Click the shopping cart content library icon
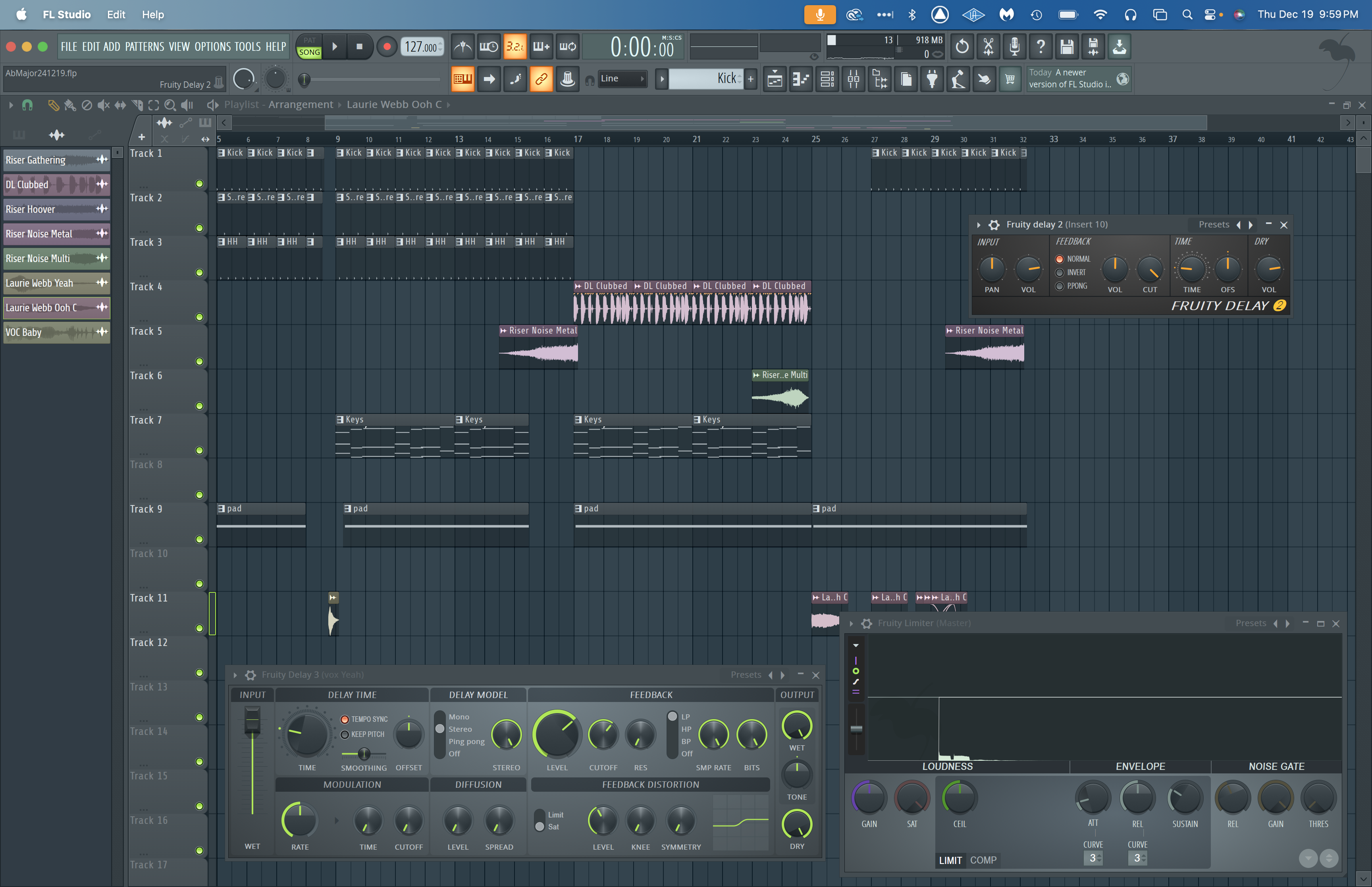The height and width of the screenshot is (887, 1372). point(1010,79)
